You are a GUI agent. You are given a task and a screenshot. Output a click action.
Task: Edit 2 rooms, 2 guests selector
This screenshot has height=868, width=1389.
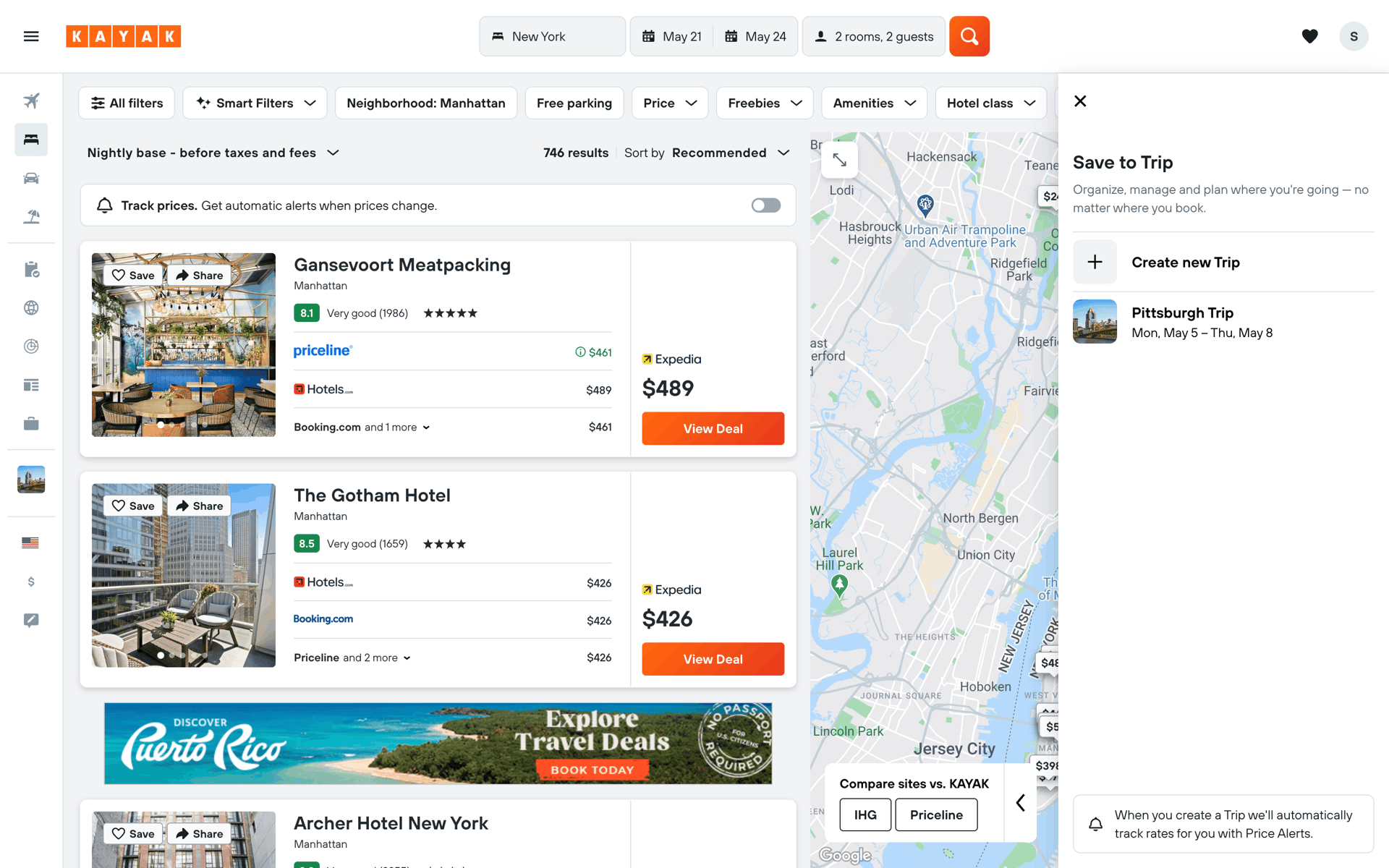pos(873,36)
